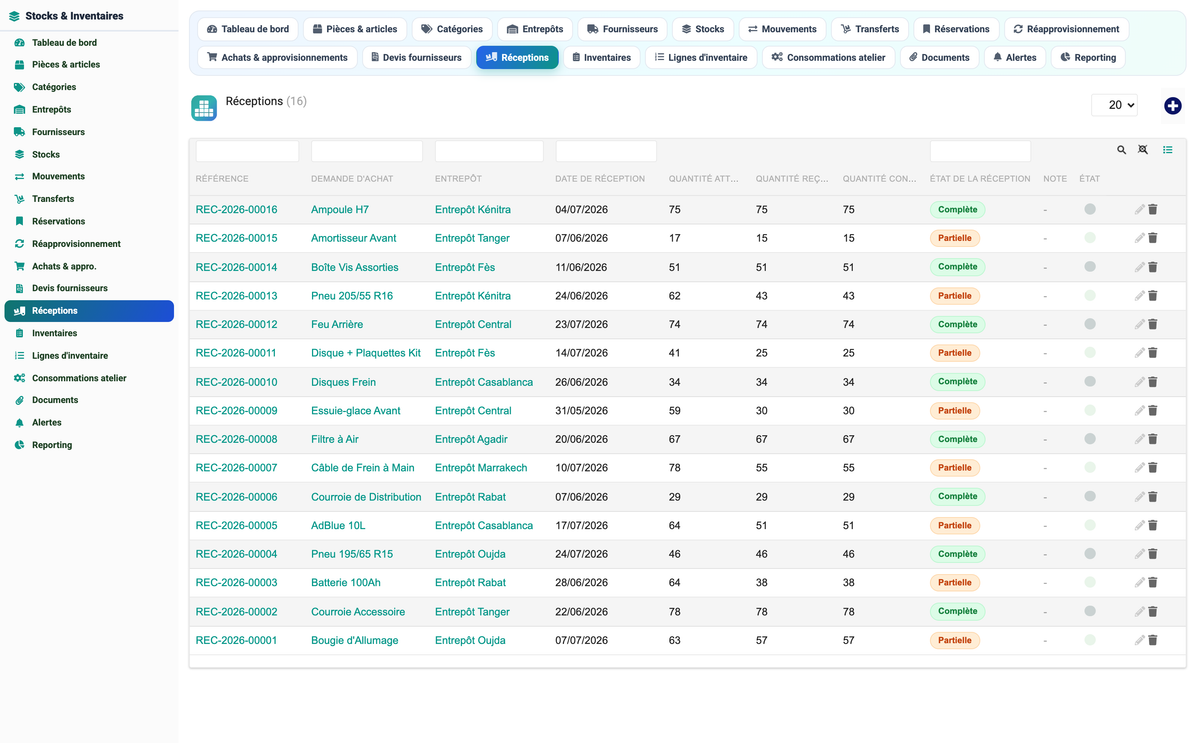The image size is (1200, 743).
Task: Edit reception REC-2026-00004 with pencil icon
Action: pos(1139,554)
